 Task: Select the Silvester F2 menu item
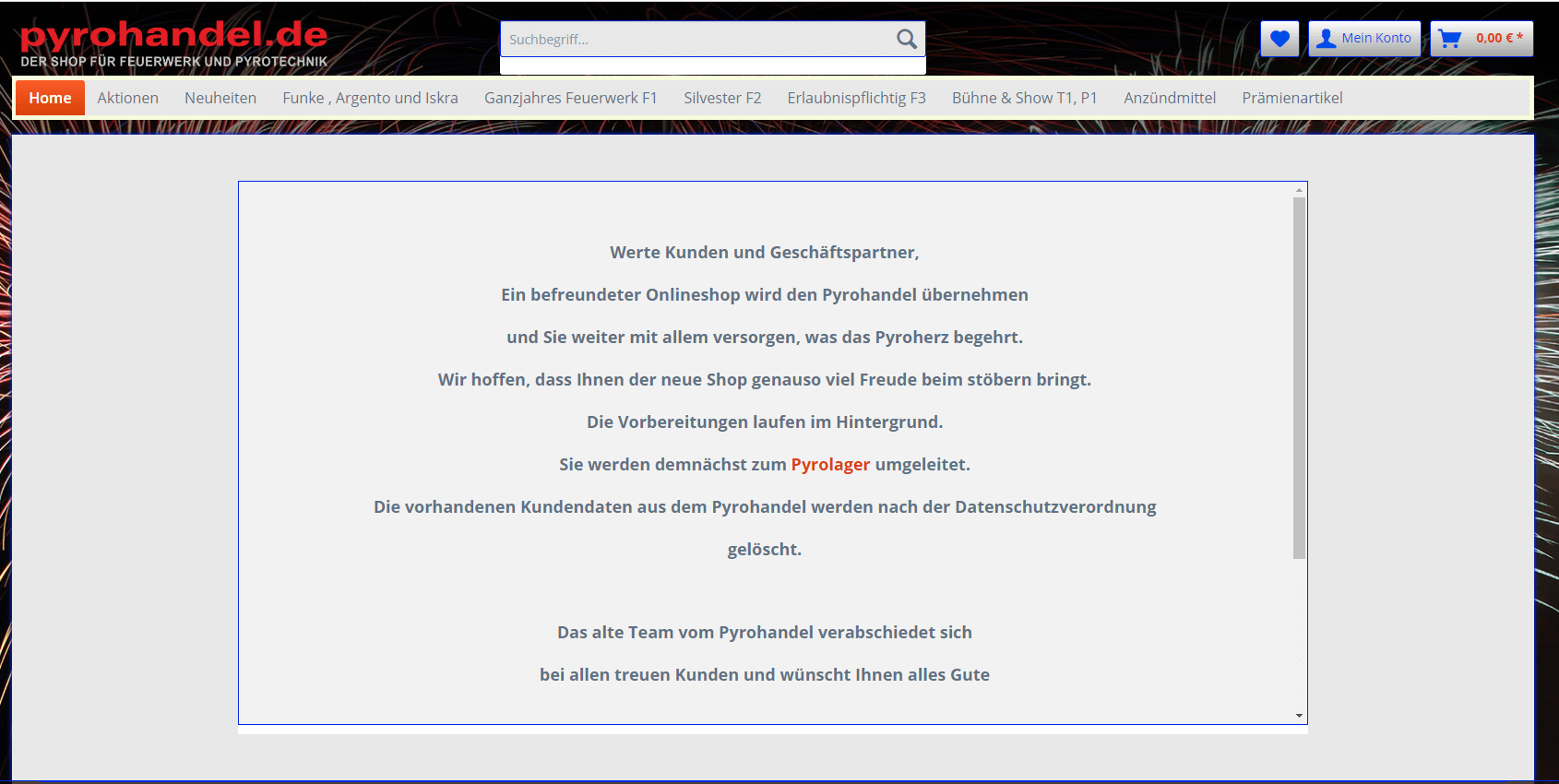tap(722, 98)
